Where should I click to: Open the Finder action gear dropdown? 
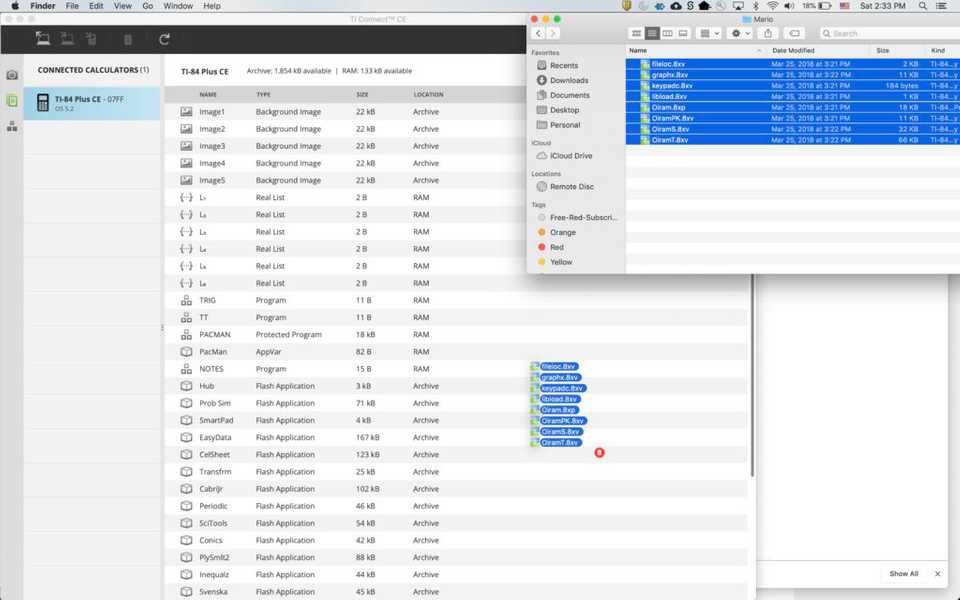tap(740, 33)
